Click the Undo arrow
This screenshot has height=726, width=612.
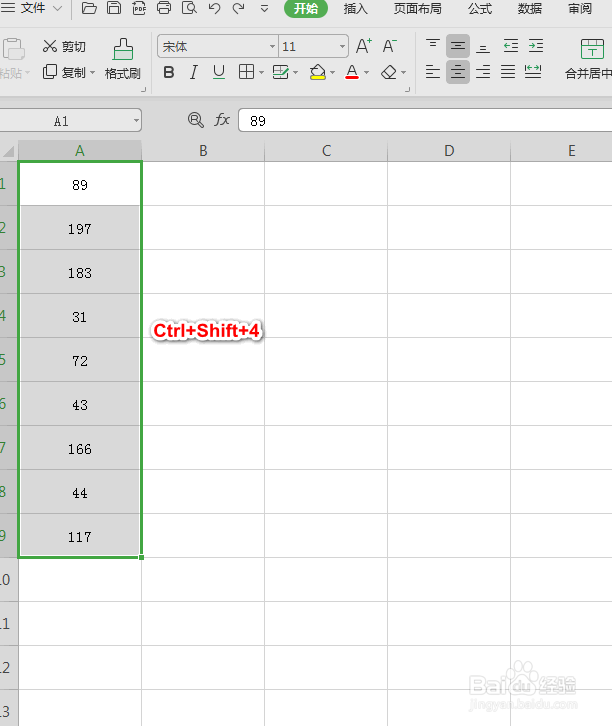pos(214,8)
